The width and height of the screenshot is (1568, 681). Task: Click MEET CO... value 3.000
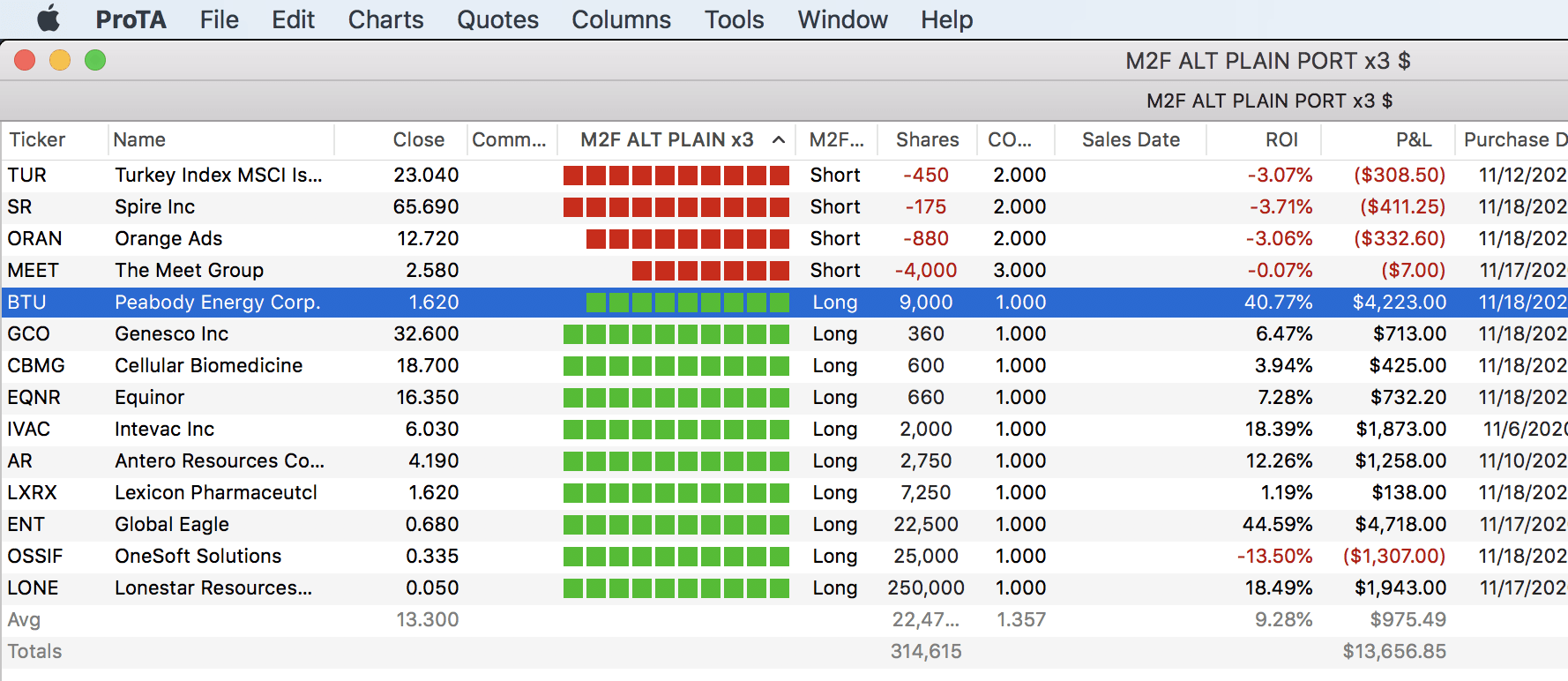[1019, 270]
